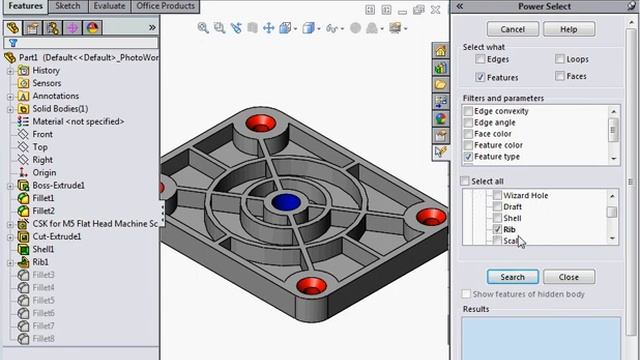The height and width of the screenshot is (360, 640).
Task: Enable the Edge angle filter
Action: 468,122
